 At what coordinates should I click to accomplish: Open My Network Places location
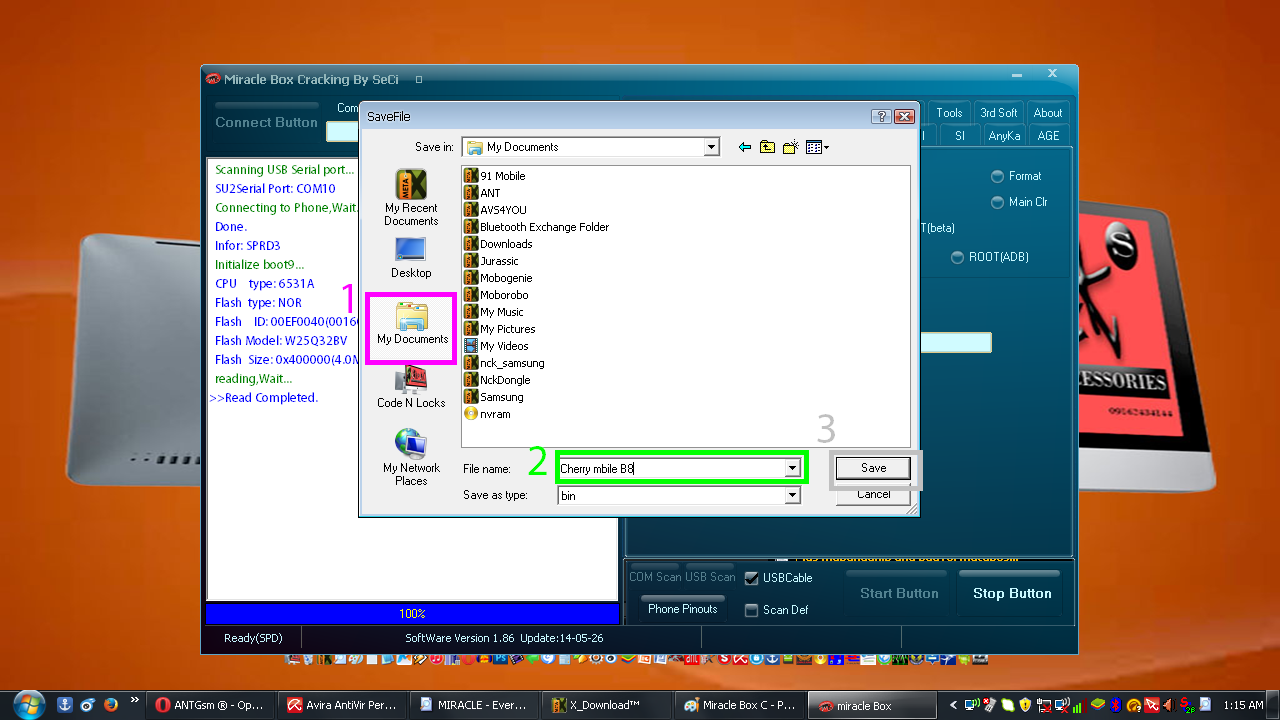(411, 457)
